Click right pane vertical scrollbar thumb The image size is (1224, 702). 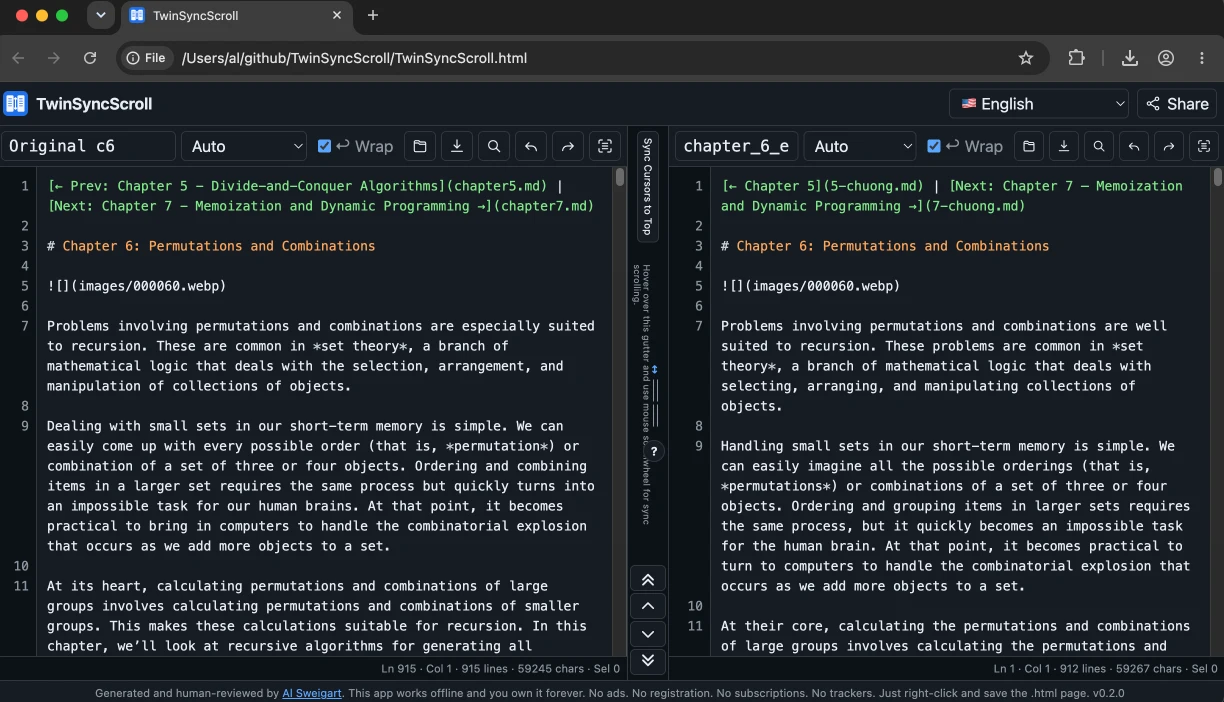[x=1218, y=177]
